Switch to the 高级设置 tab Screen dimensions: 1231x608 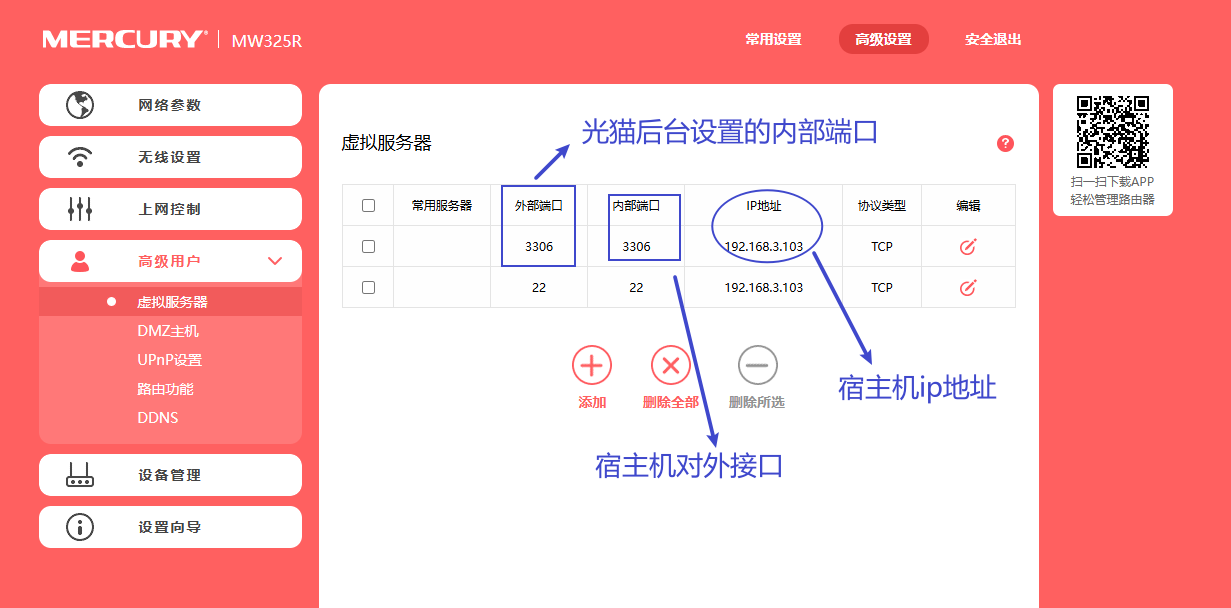click(883, 39)
